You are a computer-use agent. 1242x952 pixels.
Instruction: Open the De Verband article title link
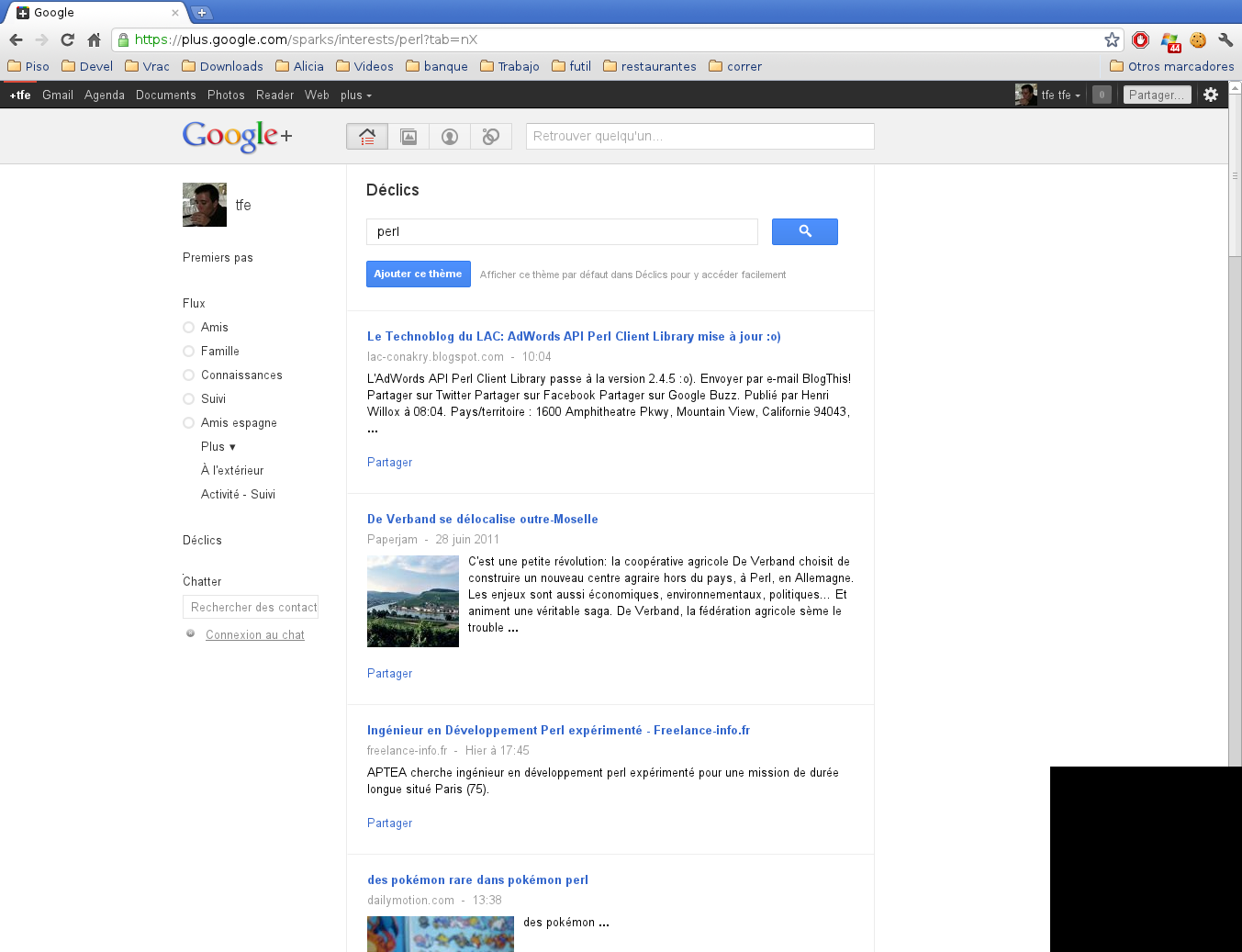pos(483,520)
